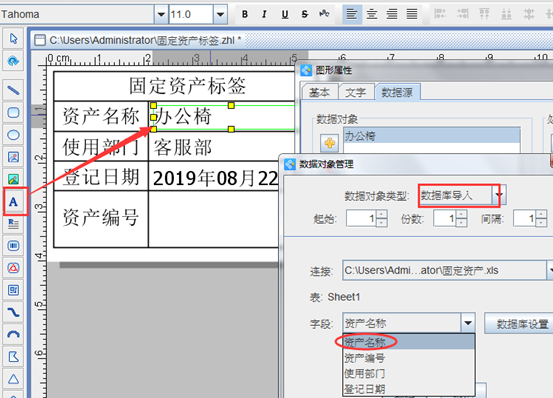The height and width of the screenshot is (398, 553).
Task: Increase the 间隔 value with up arrow
Action: (x=541, y=214)
